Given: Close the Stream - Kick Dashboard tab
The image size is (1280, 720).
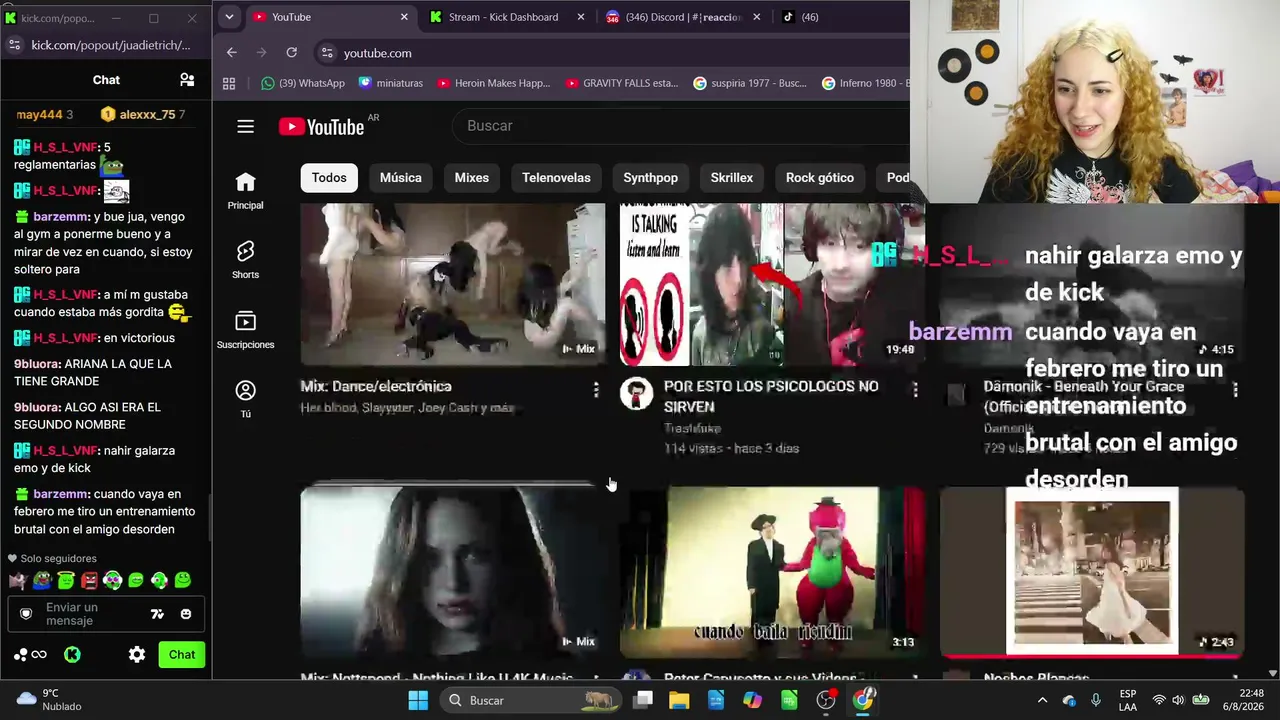Looking at the screenshot, I should point(580,17).
